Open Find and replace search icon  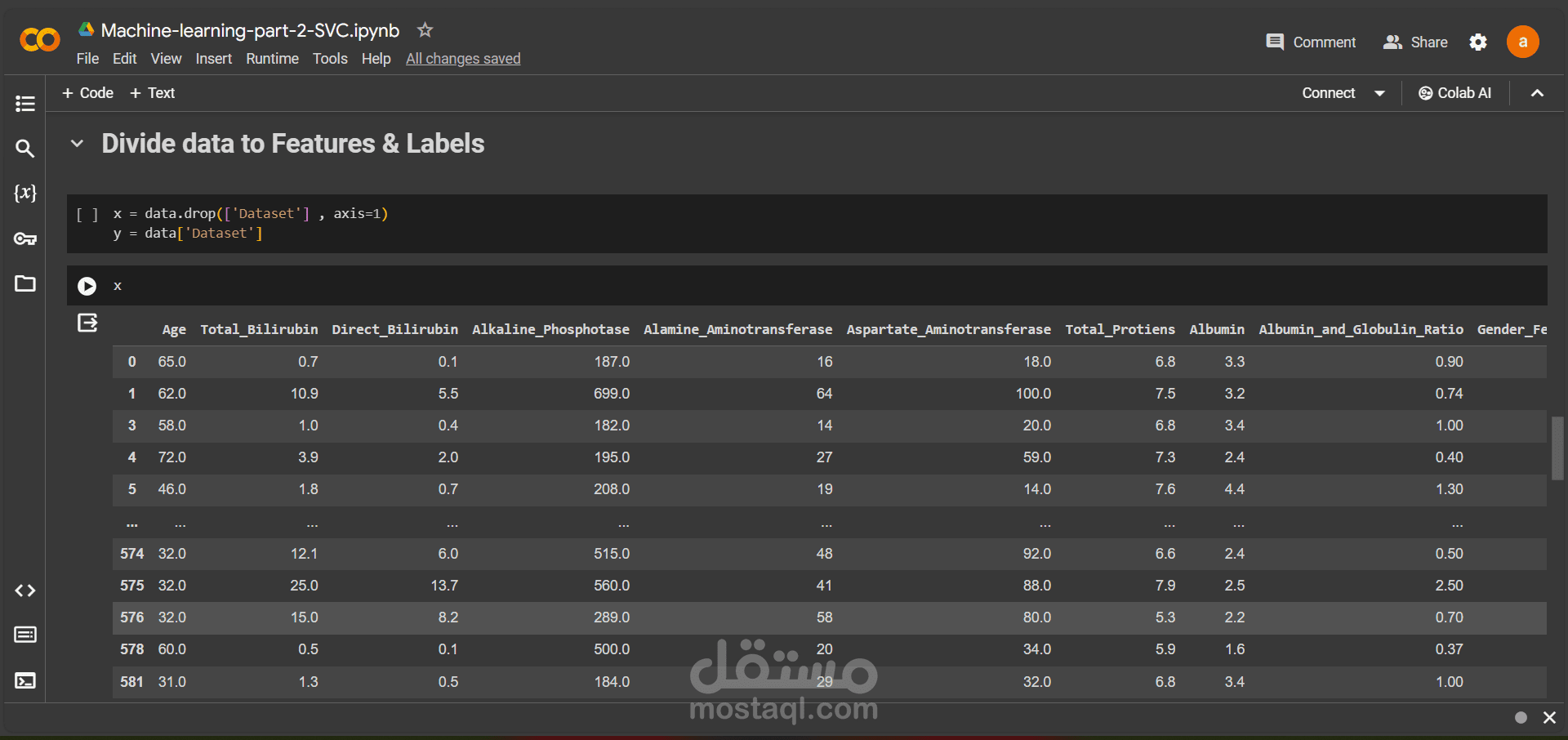24,148
